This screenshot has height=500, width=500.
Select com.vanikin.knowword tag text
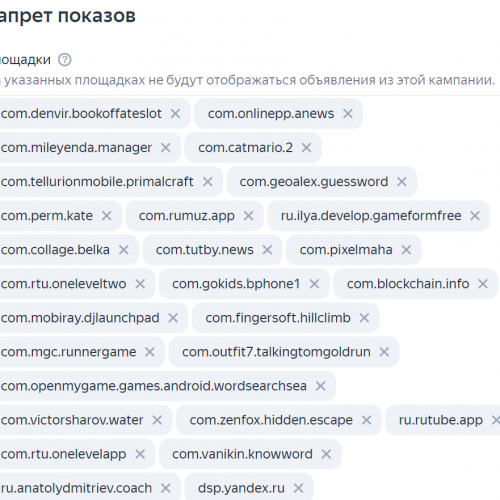point(242,454)
